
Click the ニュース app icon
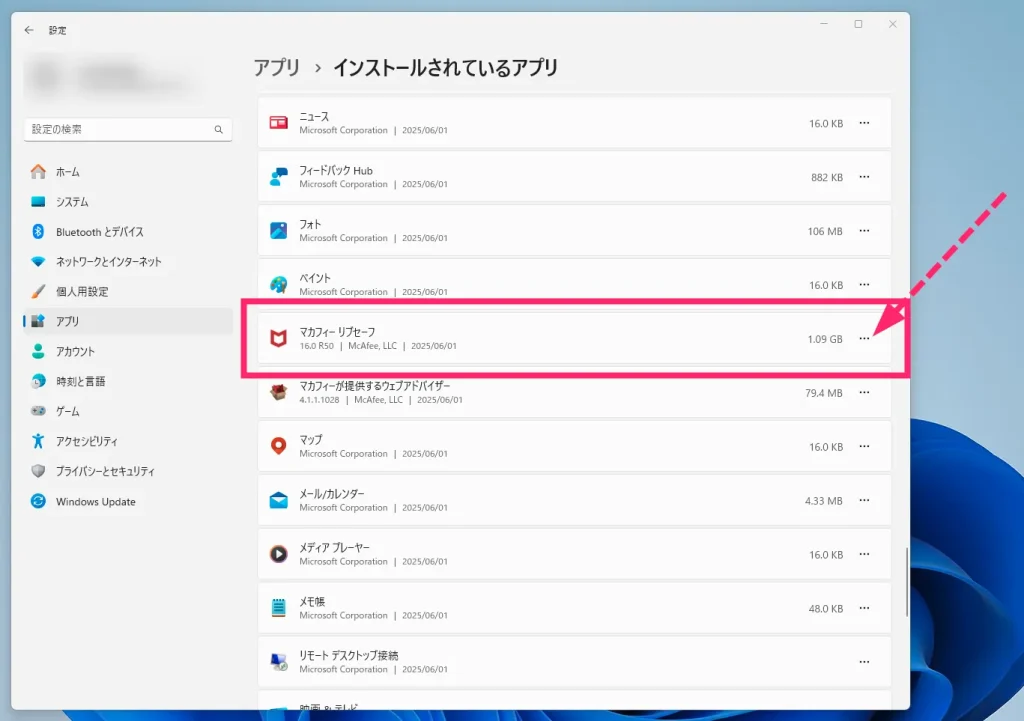279,123
